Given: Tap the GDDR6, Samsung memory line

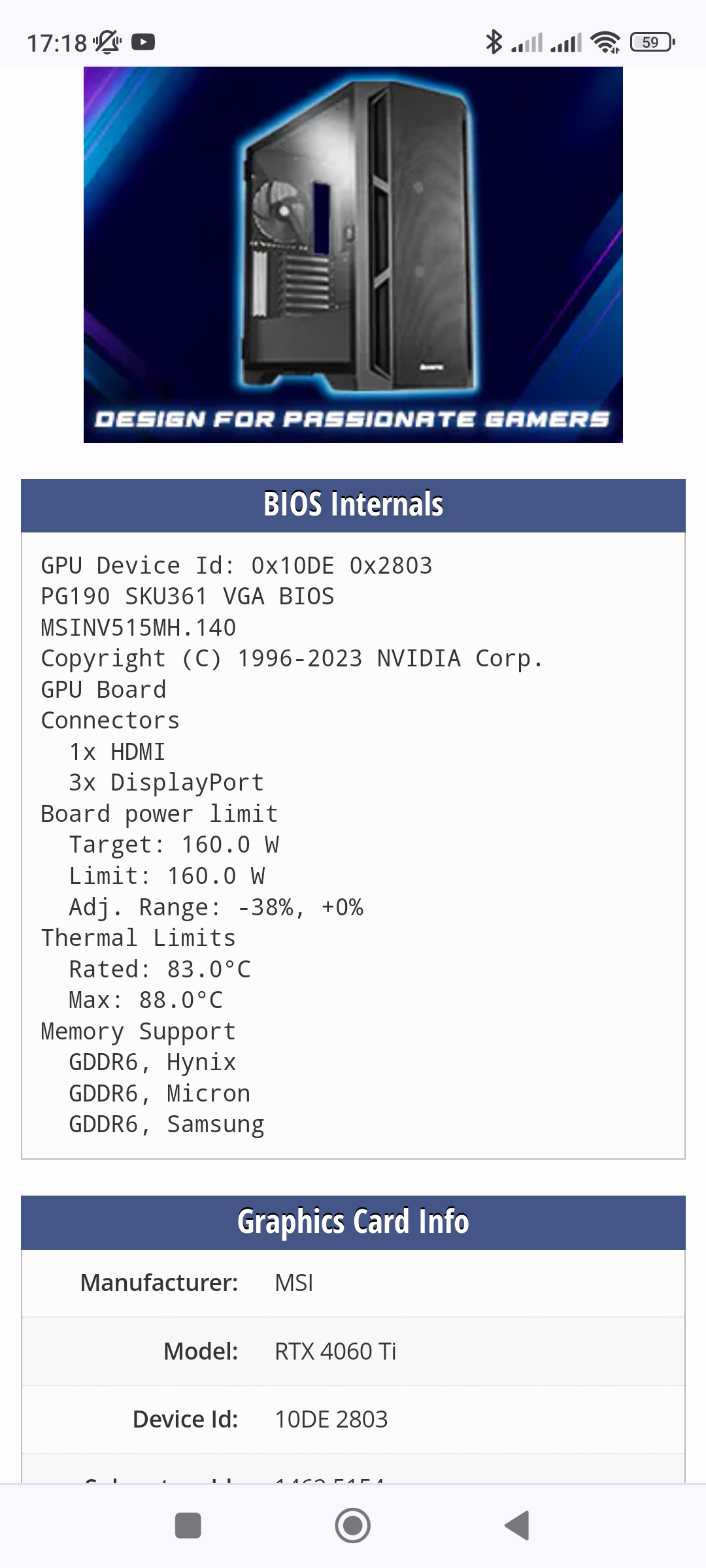Looking at the screenshot, I should click(167, 1124).
